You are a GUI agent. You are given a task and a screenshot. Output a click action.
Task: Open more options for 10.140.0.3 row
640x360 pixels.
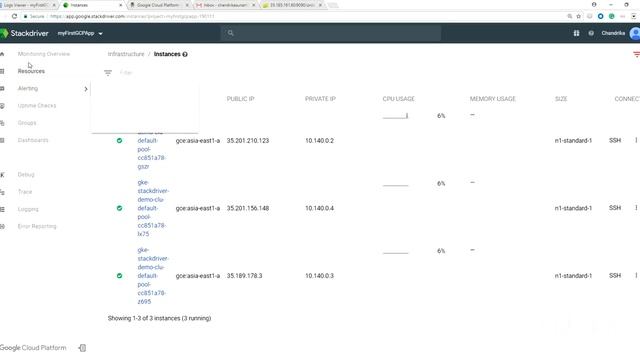tap(636, 276)
